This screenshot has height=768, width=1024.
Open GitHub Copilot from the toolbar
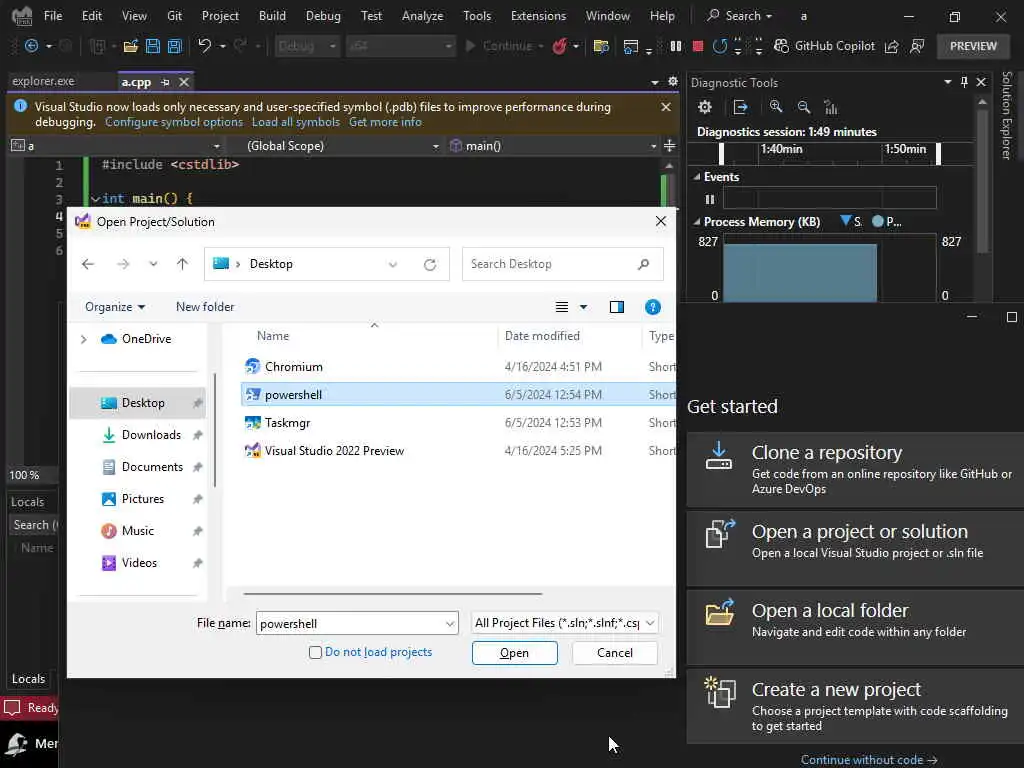824,46
